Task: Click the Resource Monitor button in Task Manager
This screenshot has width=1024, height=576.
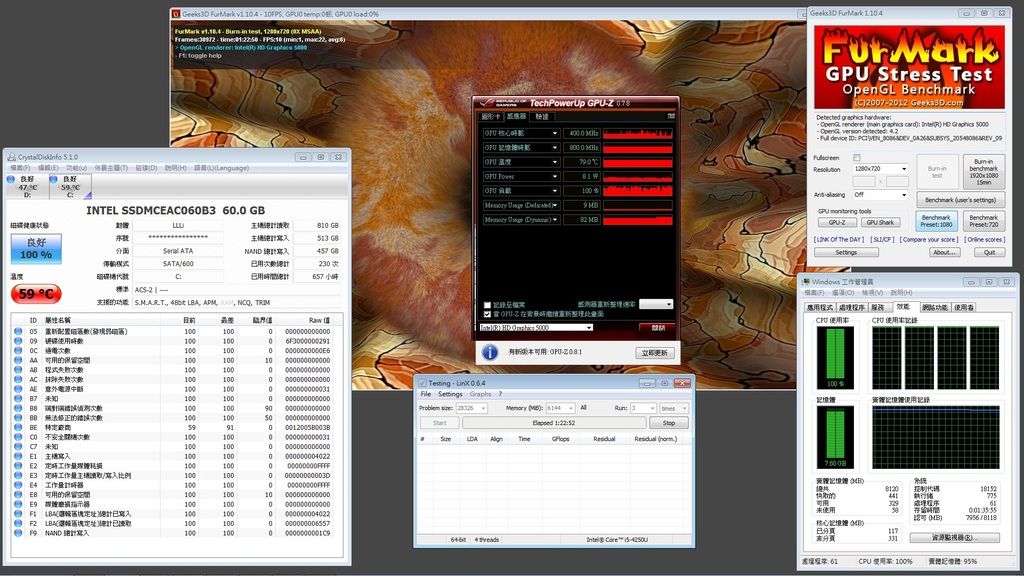Action: coord(954,537)
